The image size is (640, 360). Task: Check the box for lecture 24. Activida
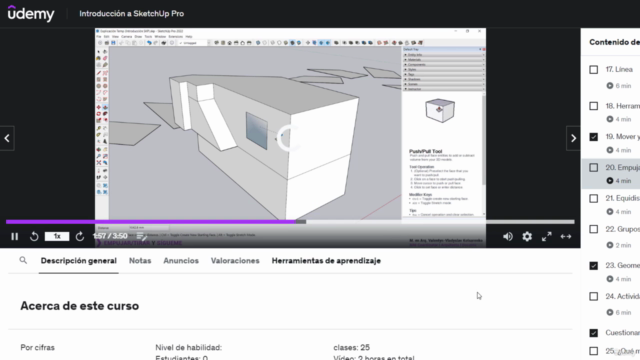click(594, 296)
